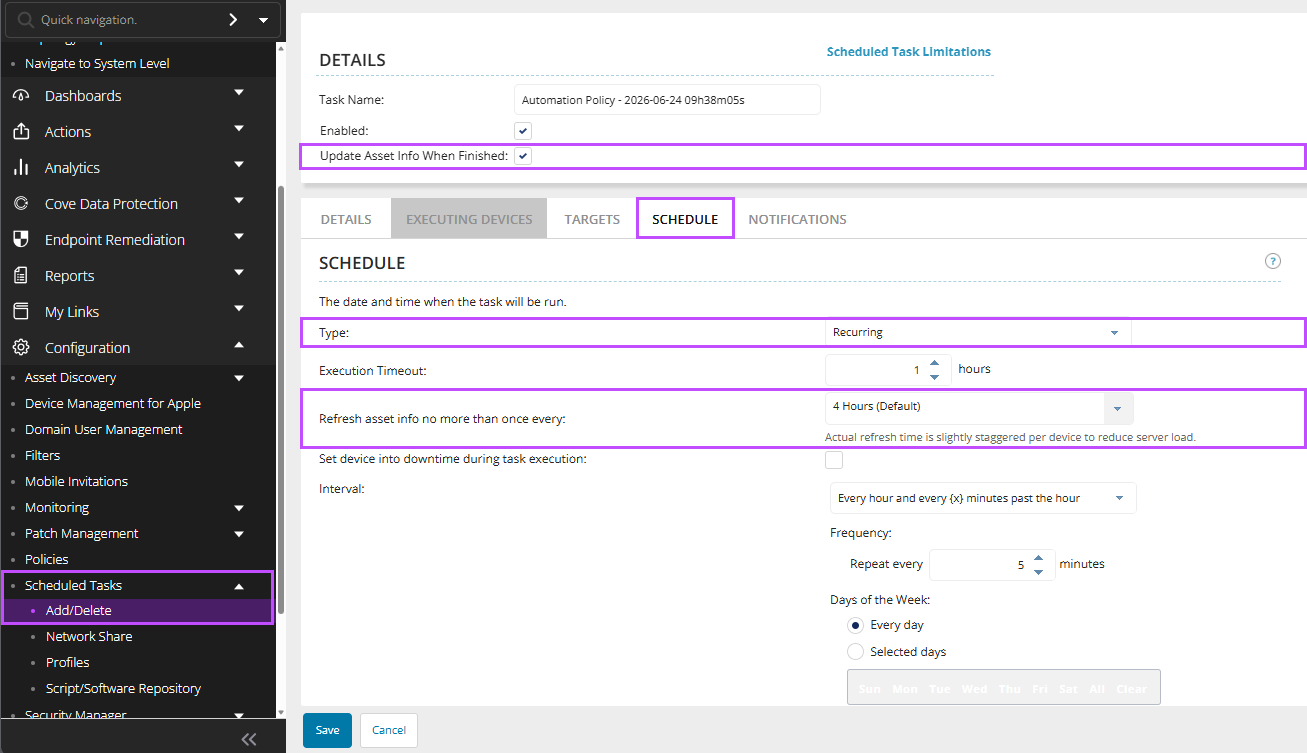Expand the My Links menu arrow
This screenshot has width=1307, height=753.
click(x=239, y=309)
